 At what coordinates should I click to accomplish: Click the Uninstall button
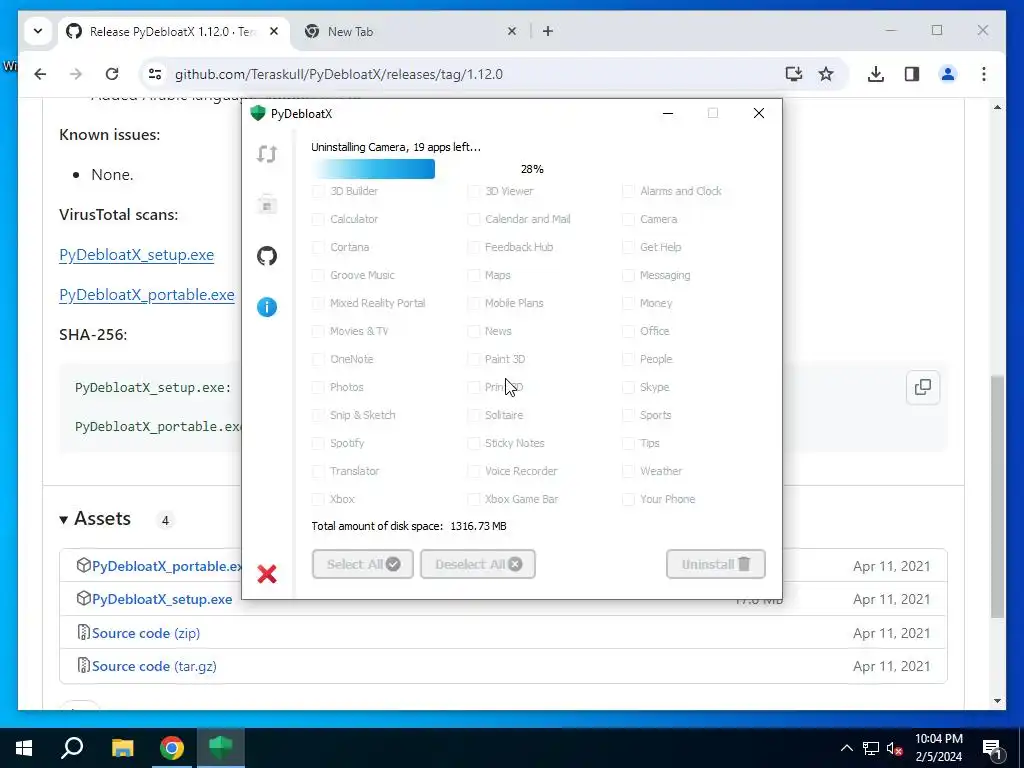[716, 564]
